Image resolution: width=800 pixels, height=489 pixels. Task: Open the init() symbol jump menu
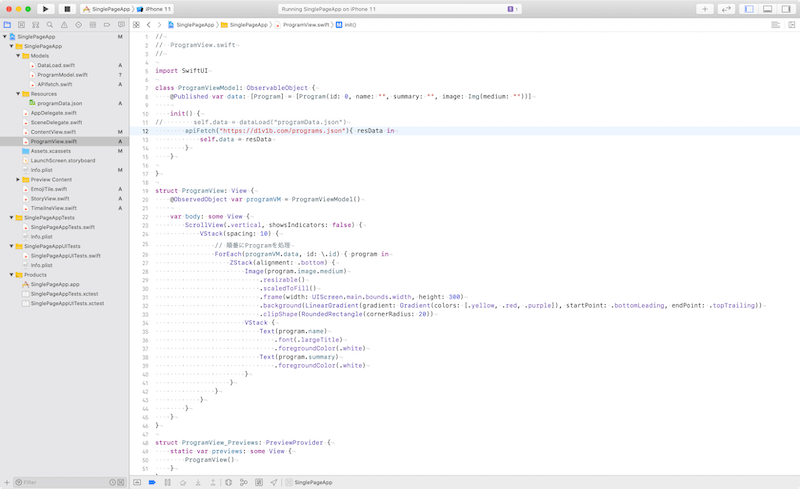346,25
